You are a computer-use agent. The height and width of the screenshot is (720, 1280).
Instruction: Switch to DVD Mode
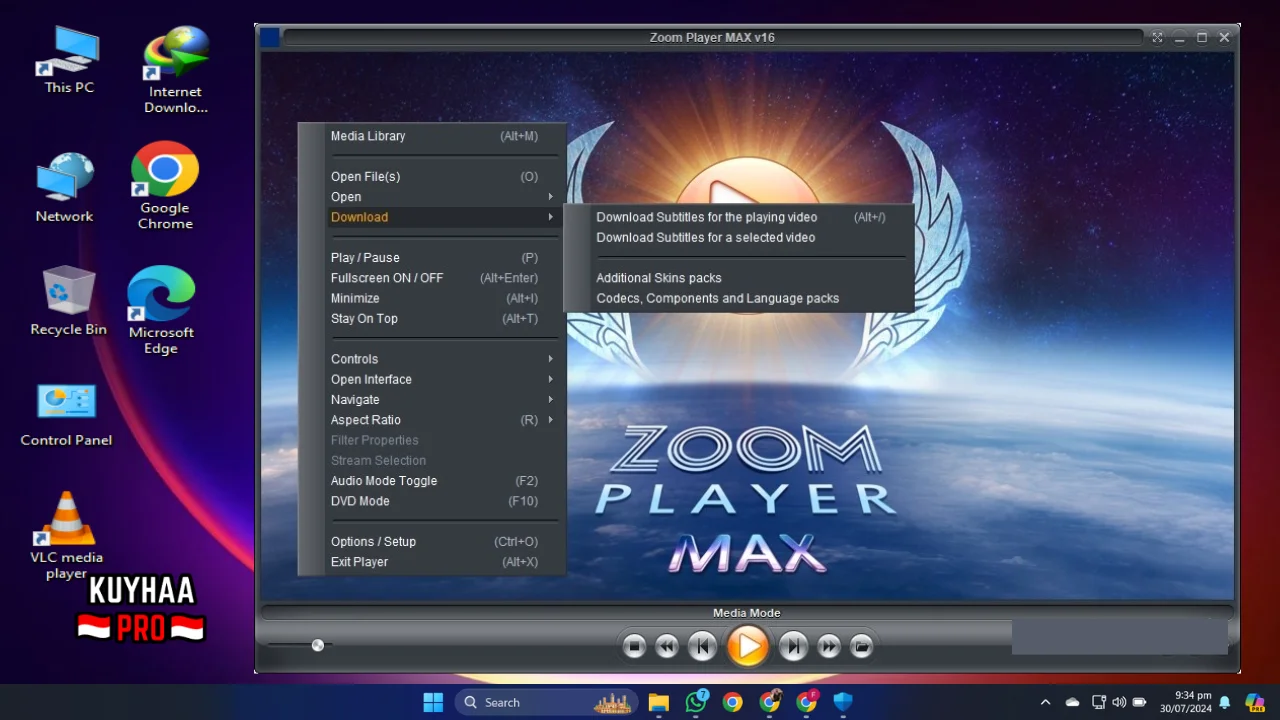click(434, 501)
